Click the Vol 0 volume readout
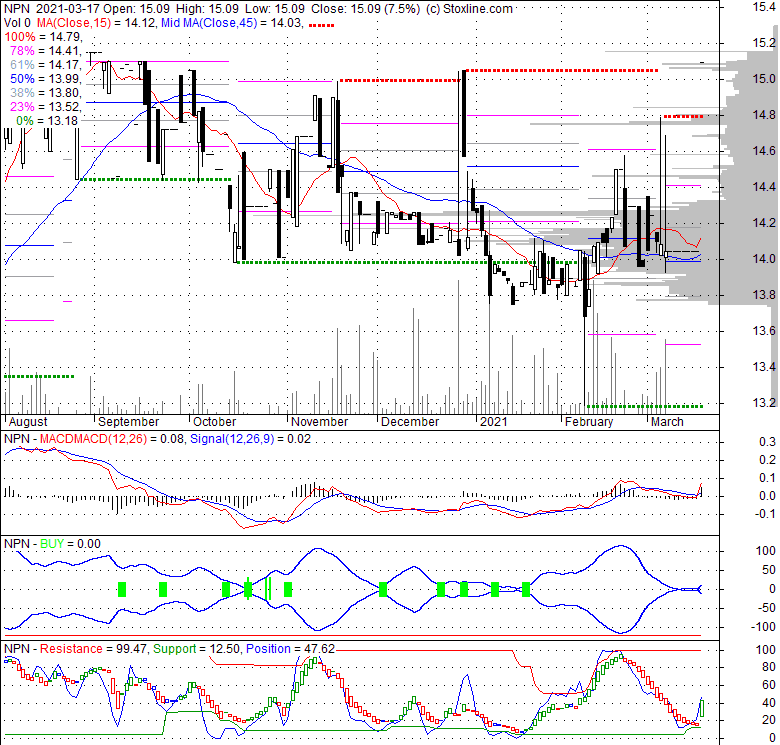The width and height of the screenshot is (780, 745). 17,22
